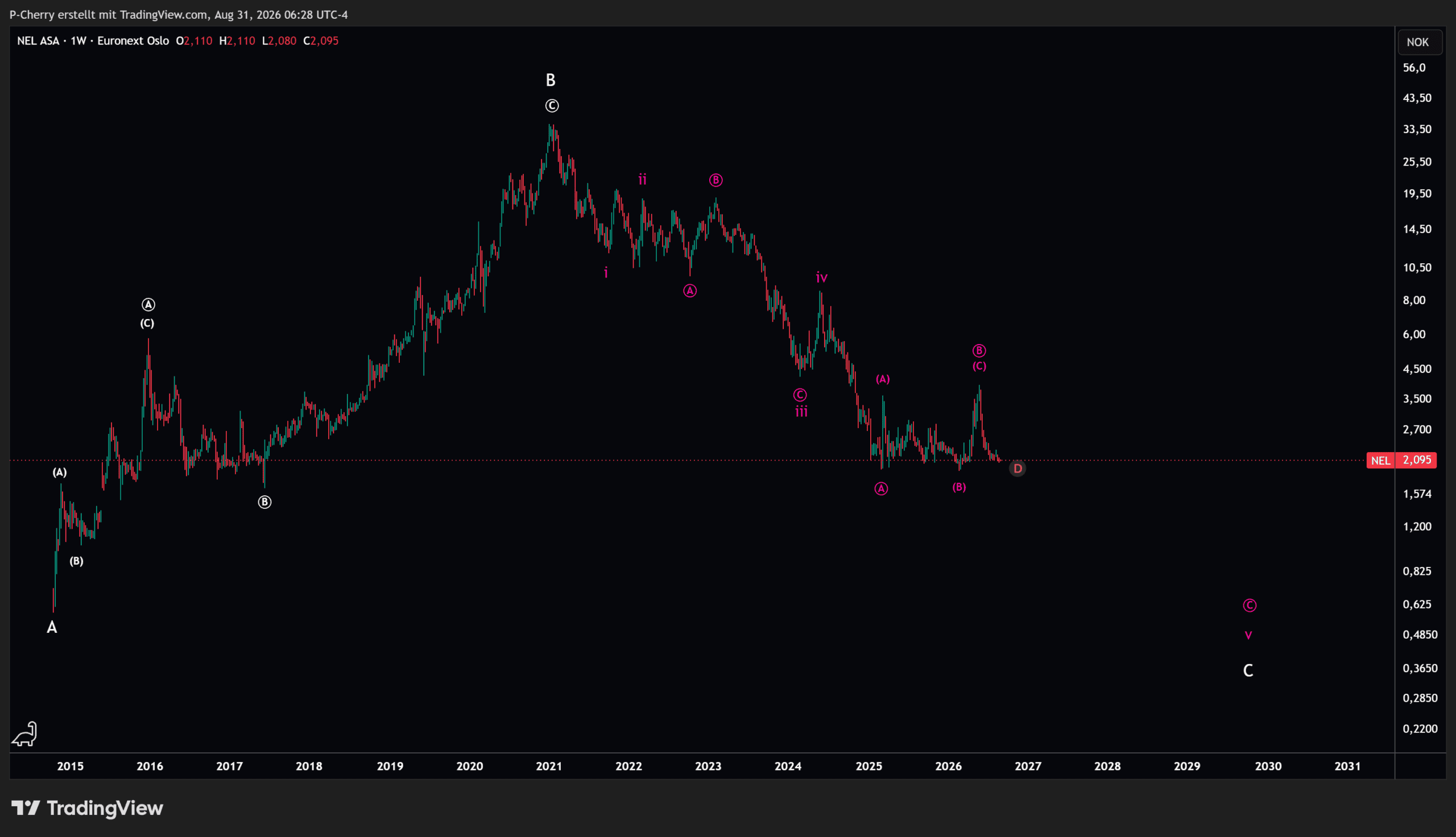This screenshot has height=837, width=1456.
Task: Click the NEL ASA symbol title
Action: 38,41
